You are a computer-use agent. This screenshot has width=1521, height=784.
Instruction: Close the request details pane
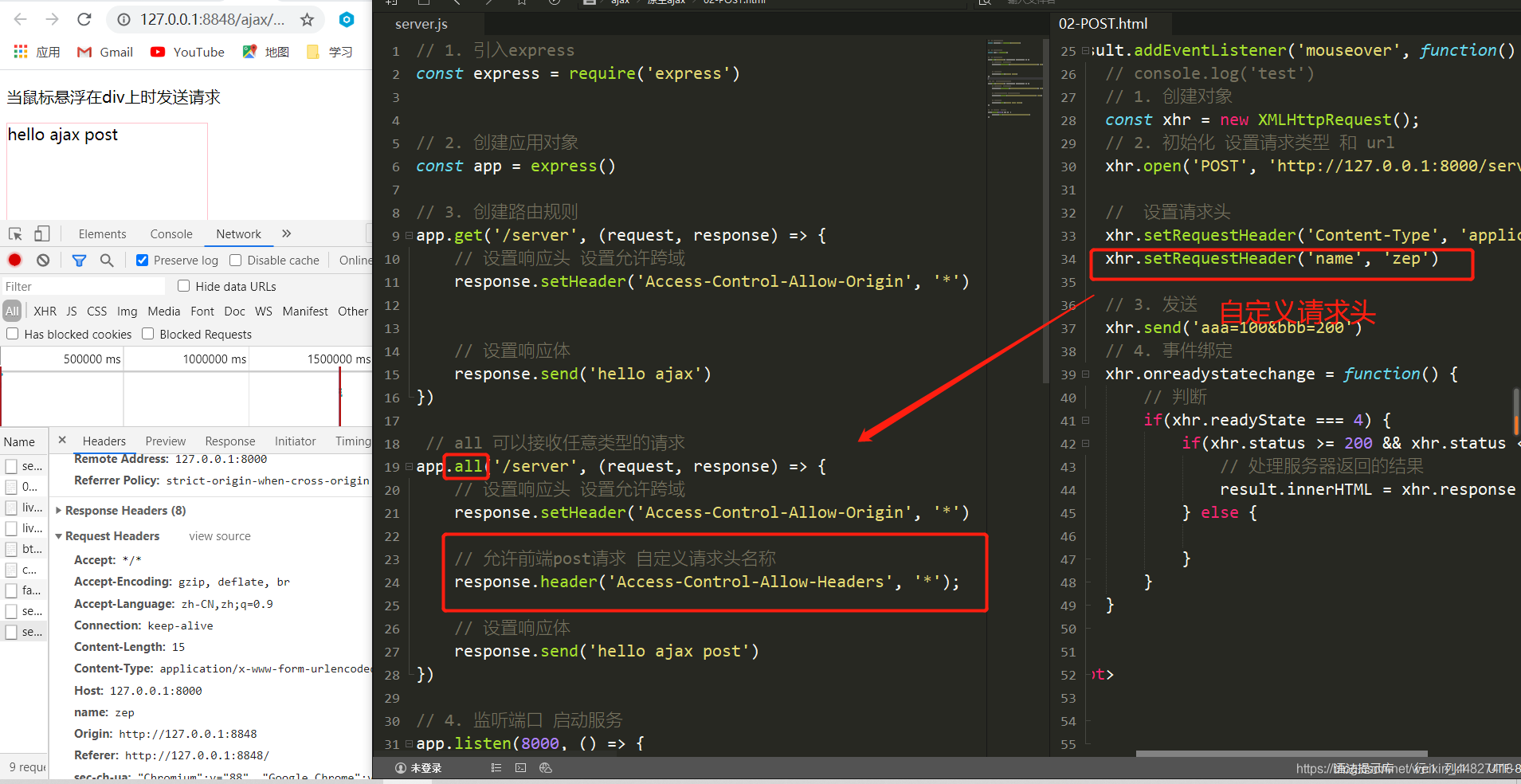click(x=62, y=440)
